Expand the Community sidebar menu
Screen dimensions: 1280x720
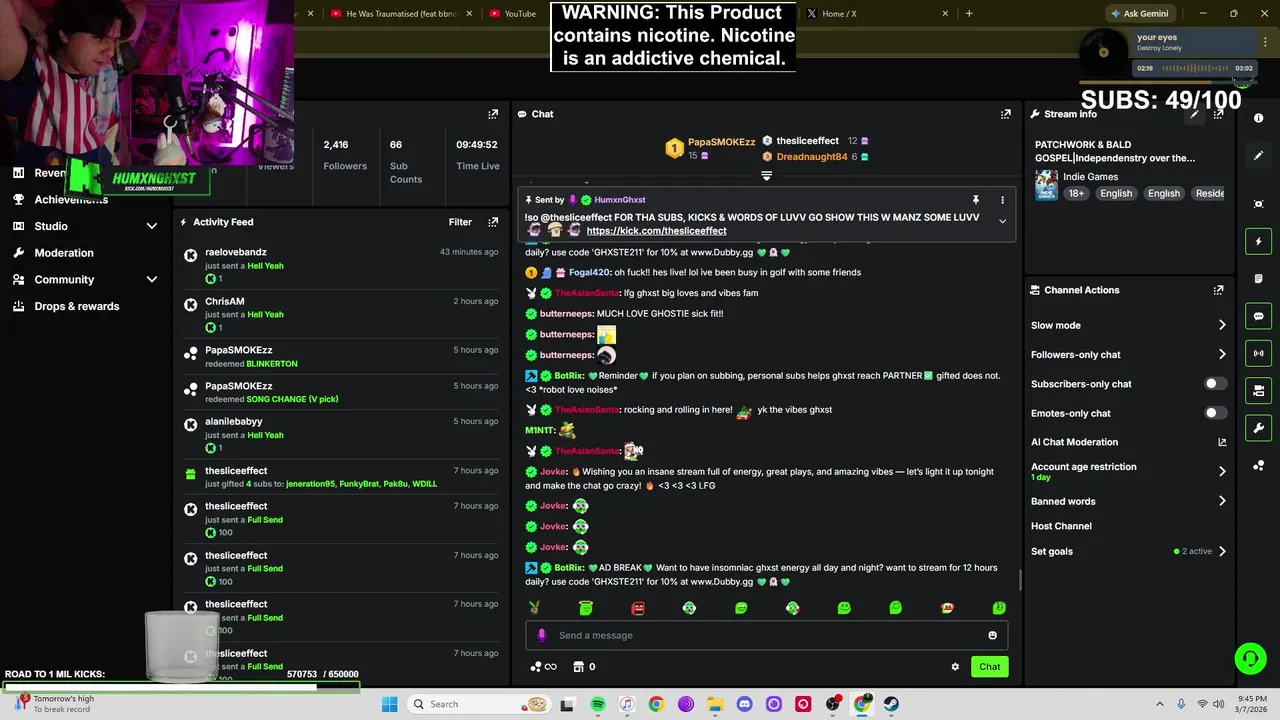pyautogui.click(x=152, y=280)
